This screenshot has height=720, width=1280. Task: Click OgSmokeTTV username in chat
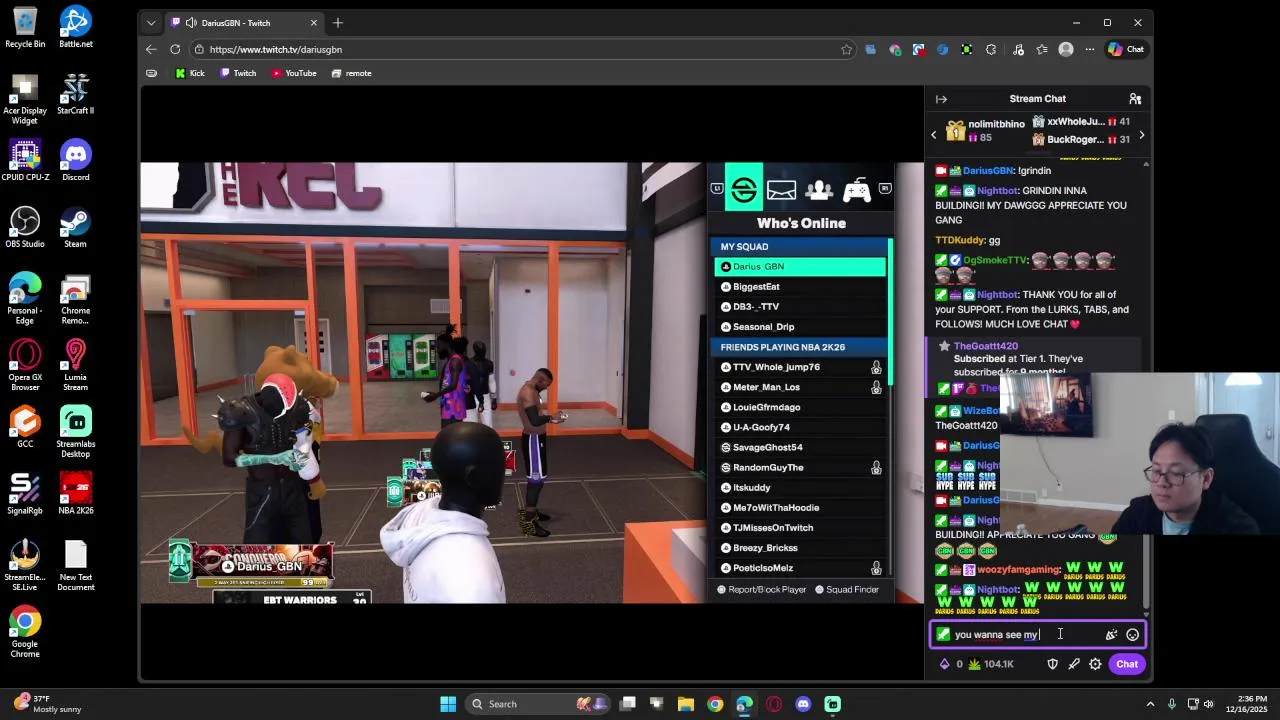(x=995, y=260)
